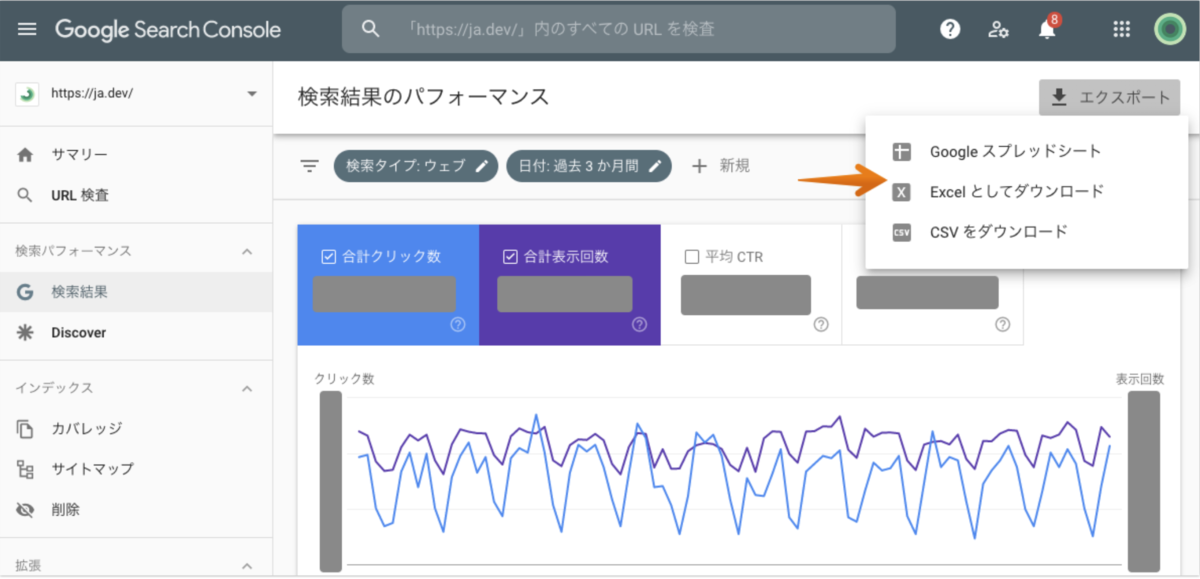Click the 表示回数 axis label
The width and height of the screenshot is (1200, 579).
(1140, 379)
